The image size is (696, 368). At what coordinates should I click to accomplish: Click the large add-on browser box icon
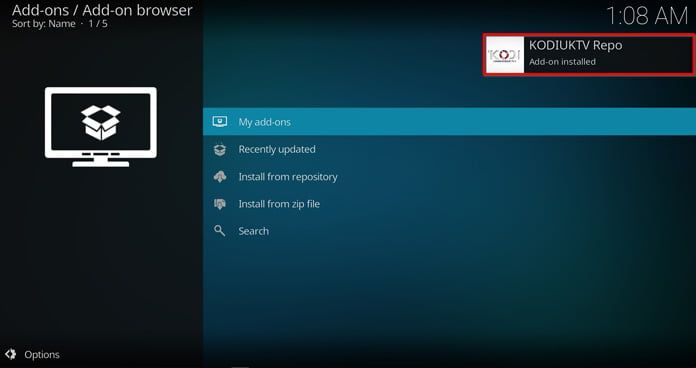(x=101, y=127)
